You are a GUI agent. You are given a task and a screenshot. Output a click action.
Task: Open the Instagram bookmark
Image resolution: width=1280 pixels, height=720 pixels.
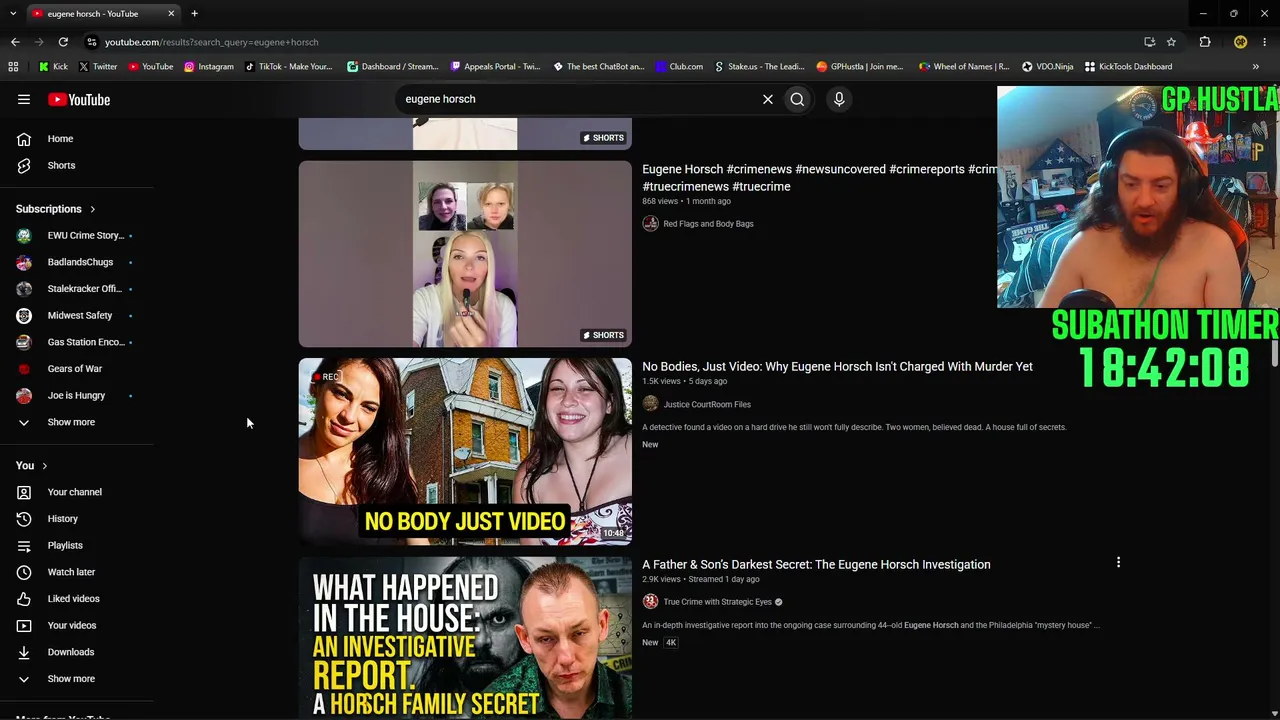point(208,67)
